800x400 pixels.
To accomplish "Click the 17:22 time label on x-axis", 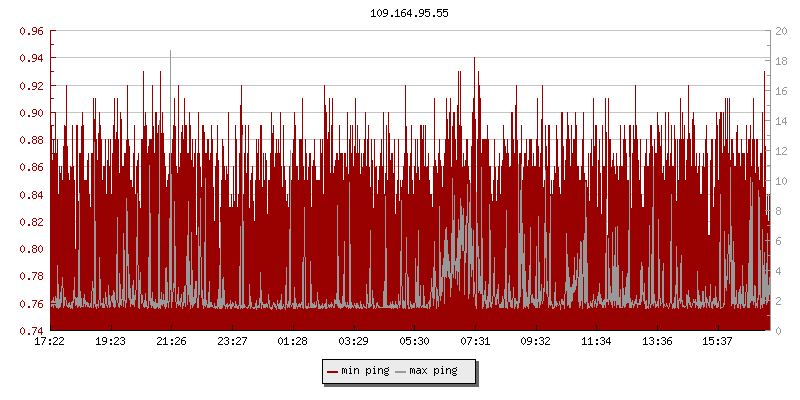I will (x=50, y=341).
